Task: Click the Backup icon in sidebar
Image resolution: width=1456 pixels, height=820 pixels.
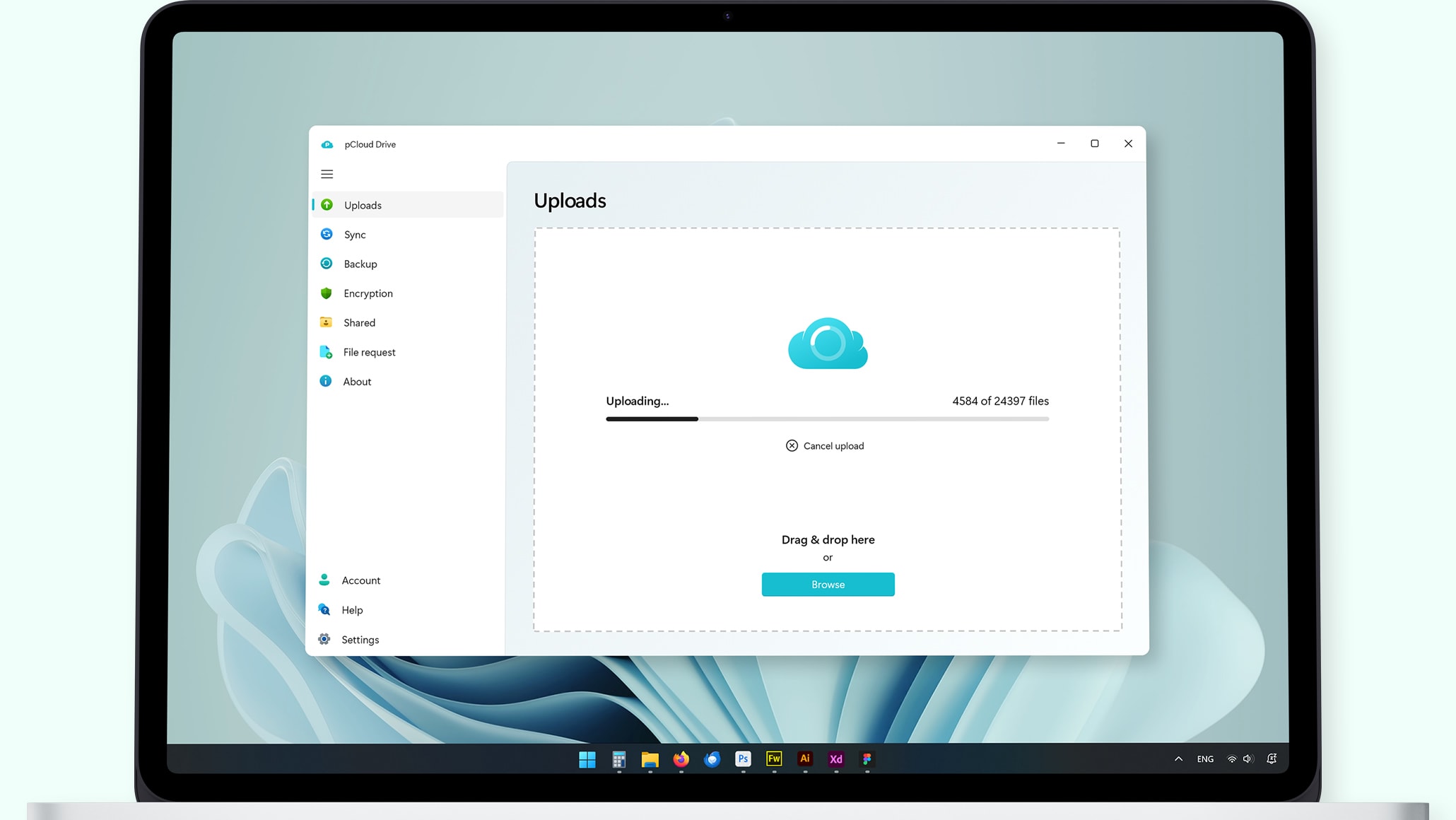Action: 327,264
